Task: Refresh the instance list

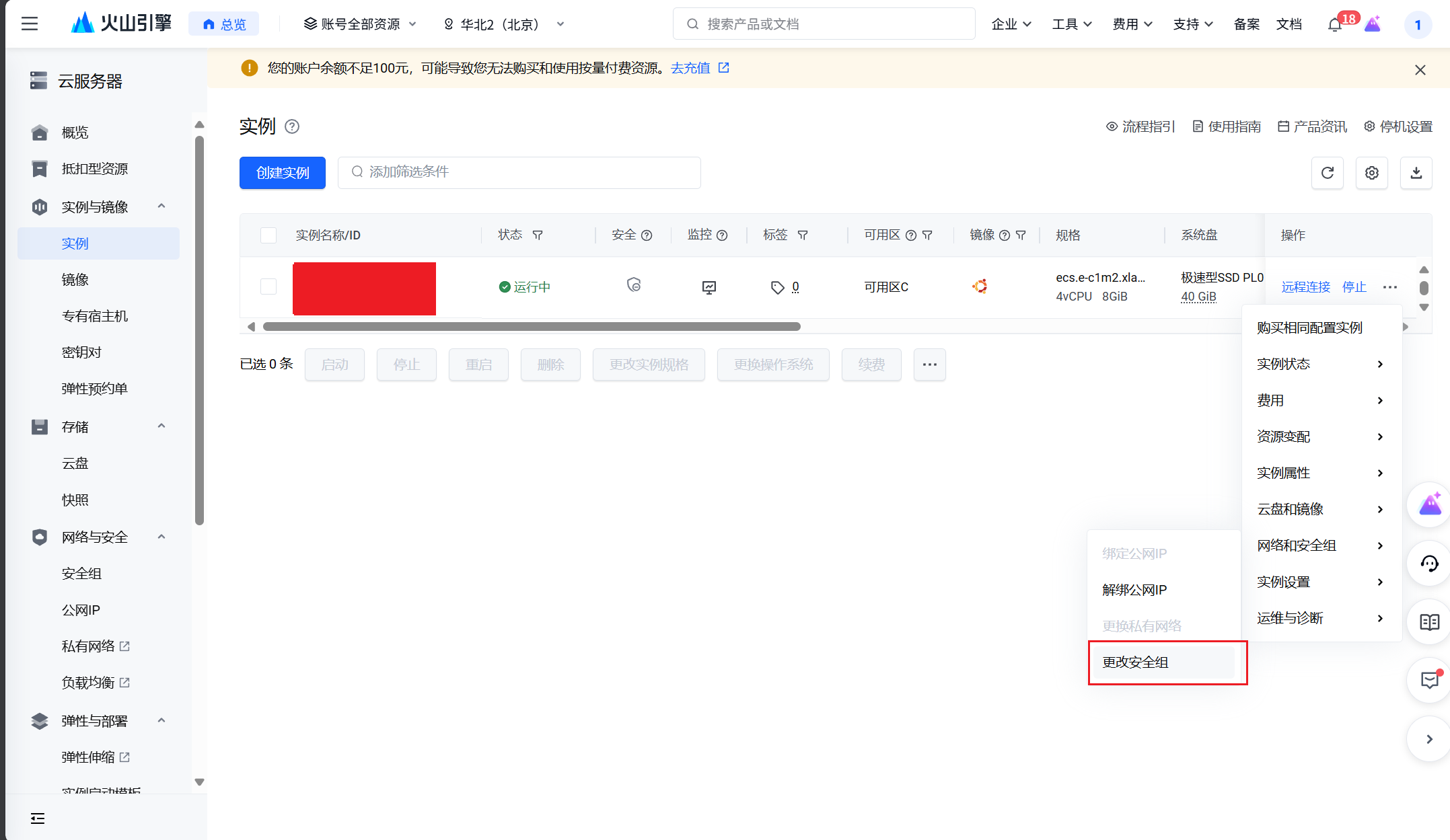Action: pyautogui.click(x=1328, y=173)
